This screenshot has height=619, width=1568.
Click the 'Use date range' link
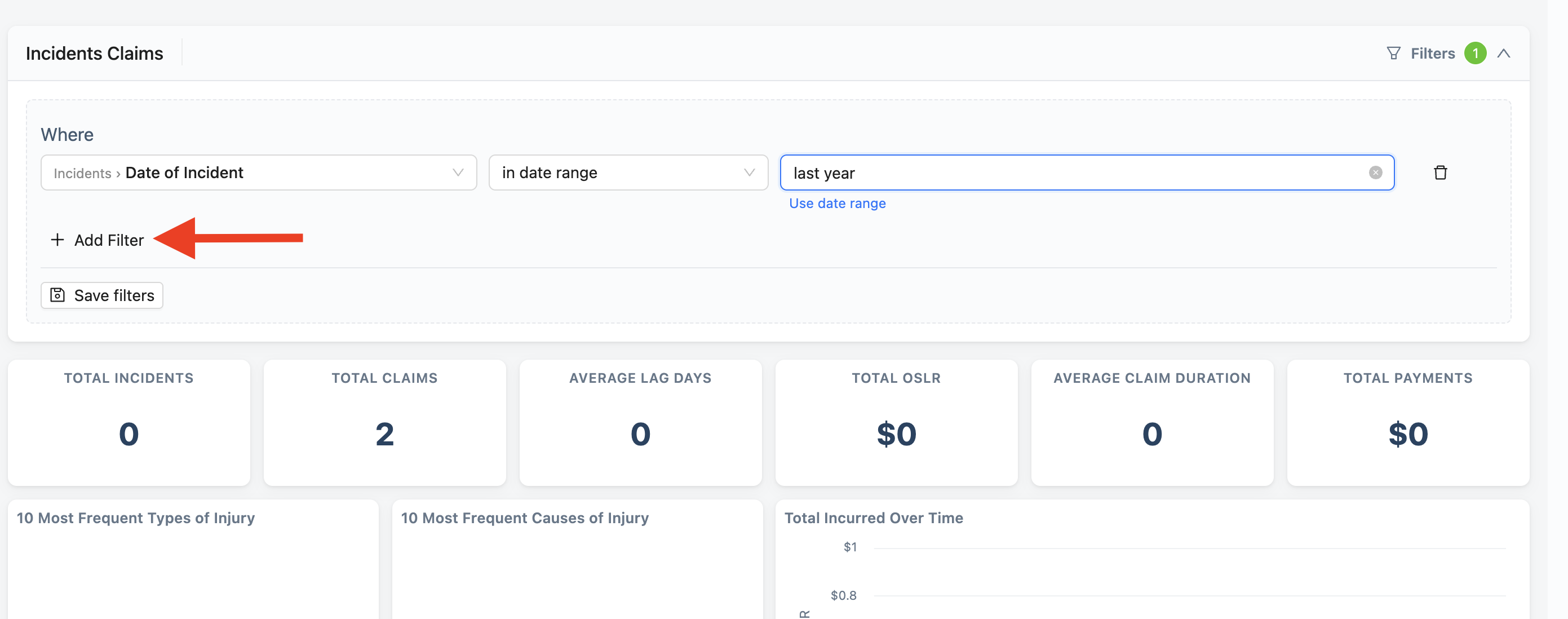pyautogui.click(x=837, y=204)
